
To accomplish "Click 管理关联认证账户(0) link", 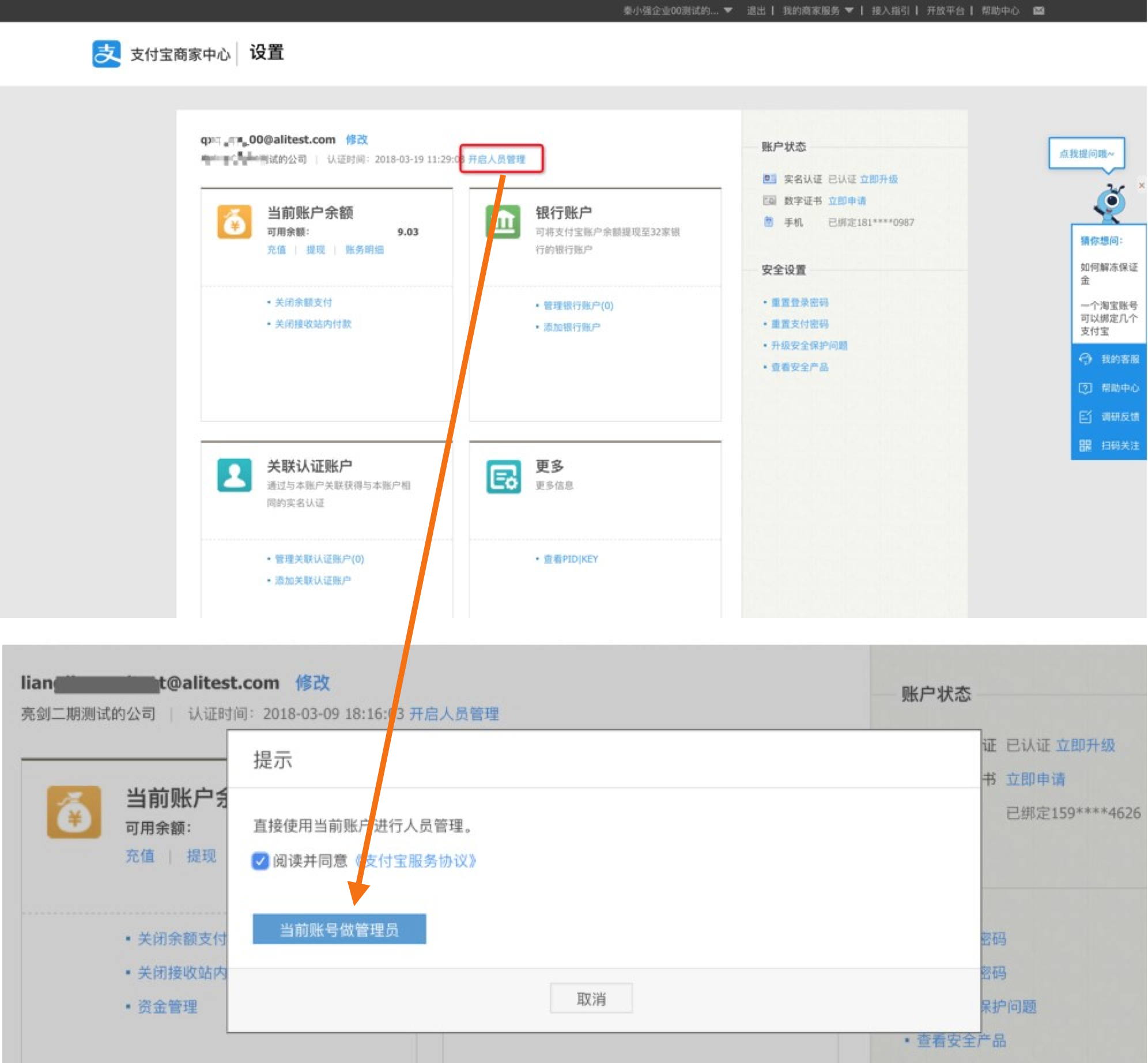I will [319, 559].
